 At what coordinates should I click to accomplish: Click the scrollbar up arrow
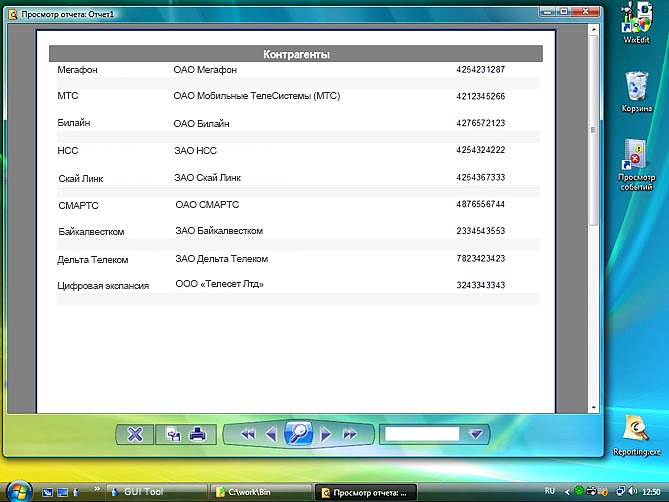tap(593, 29)
